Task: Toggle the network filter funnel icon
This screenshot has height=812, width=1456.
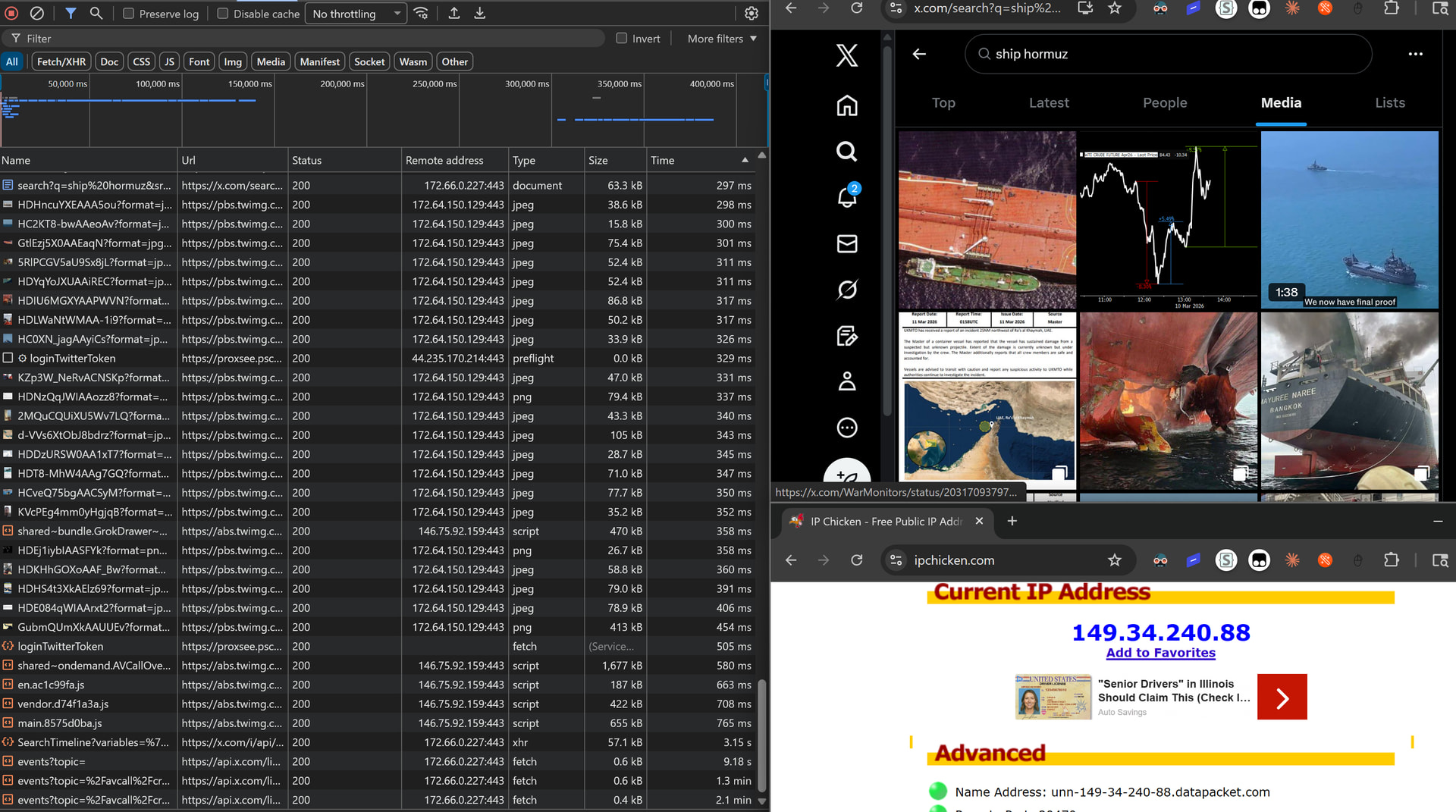Action: tap(71, 14)
